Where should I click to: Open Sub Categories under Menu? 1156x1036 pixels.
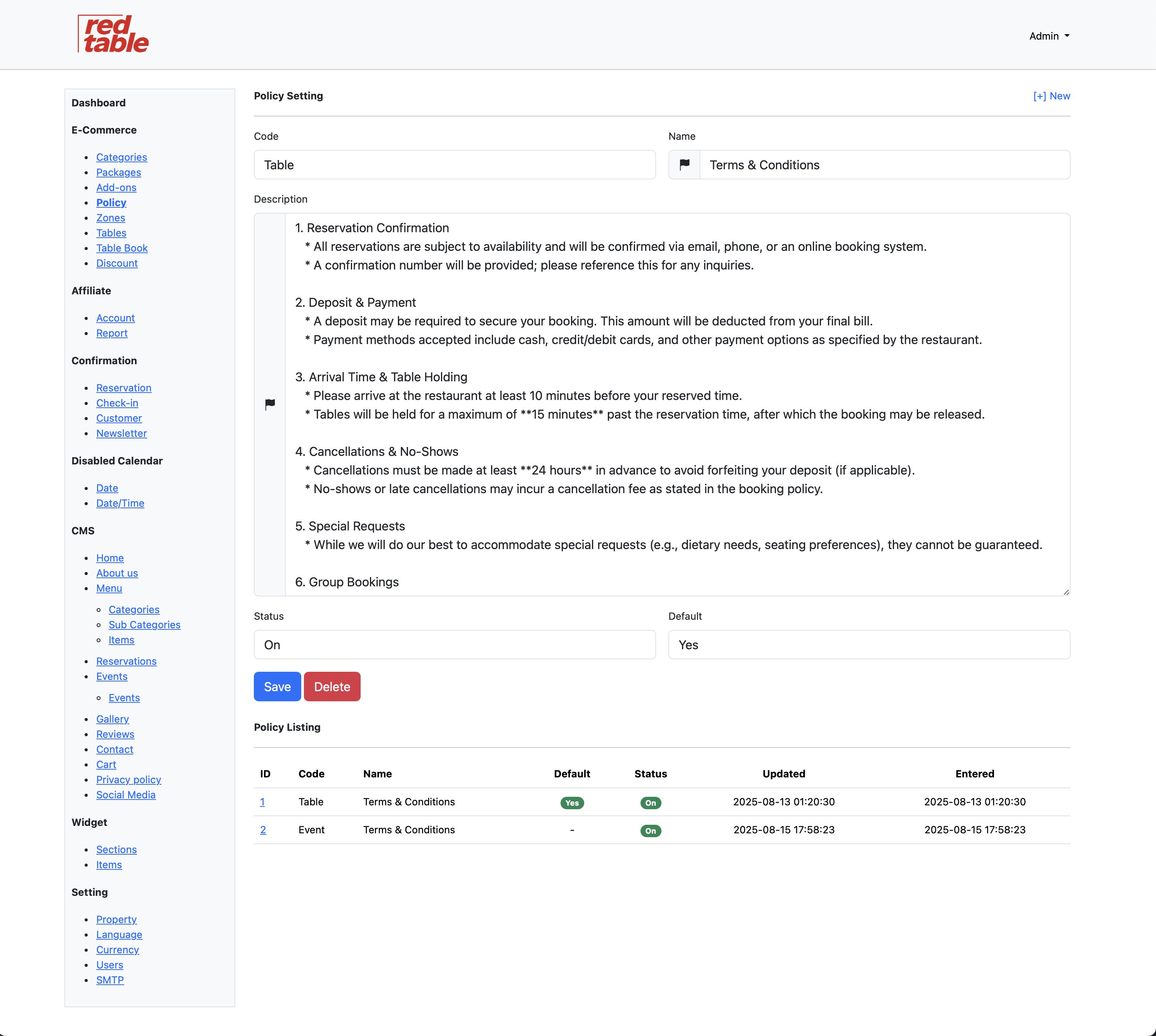[144, 624]
